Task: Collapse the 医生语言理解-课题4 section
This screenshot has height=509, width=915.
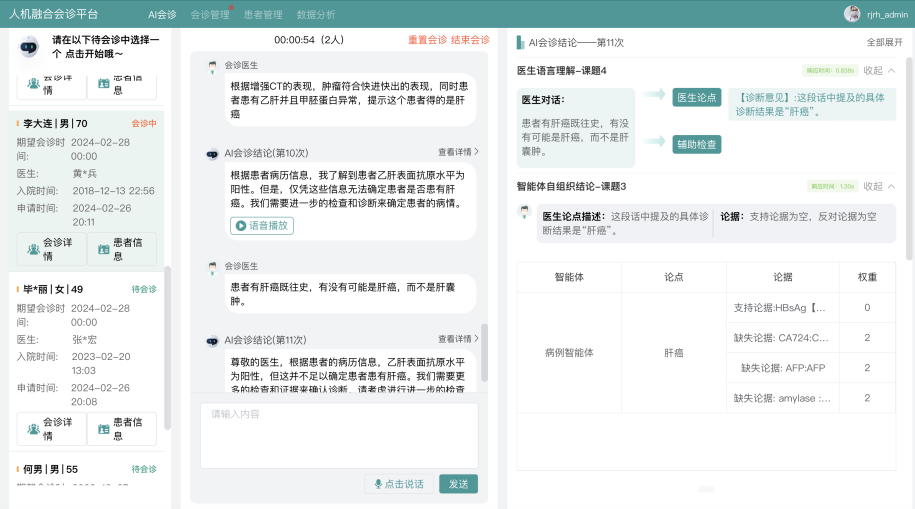Action: point(879,71)
